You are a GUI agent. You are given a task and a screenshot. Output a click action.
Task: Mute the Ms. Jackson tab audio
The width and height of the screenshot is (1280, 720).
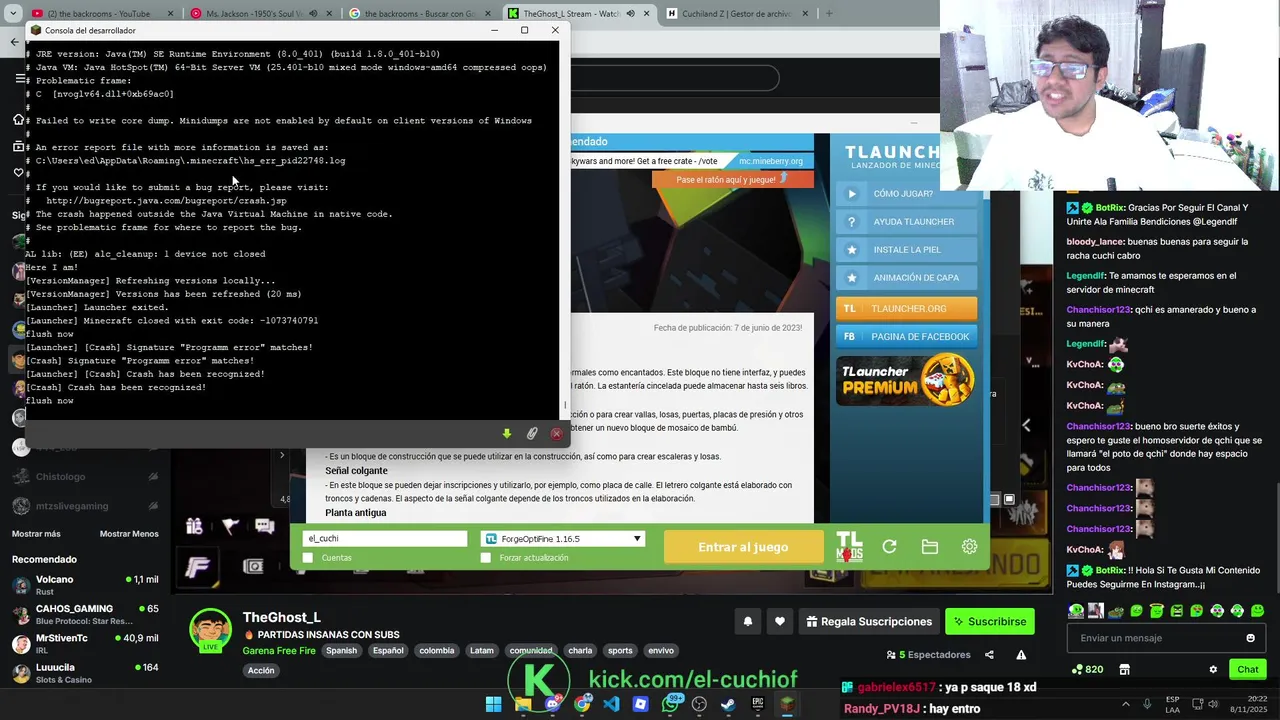point(313,14)
